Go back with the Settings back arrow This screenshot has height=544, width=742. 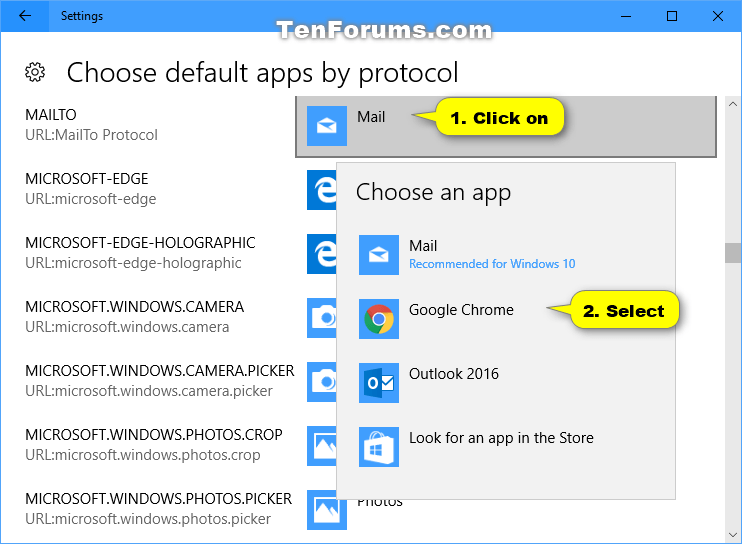[24, 16]
